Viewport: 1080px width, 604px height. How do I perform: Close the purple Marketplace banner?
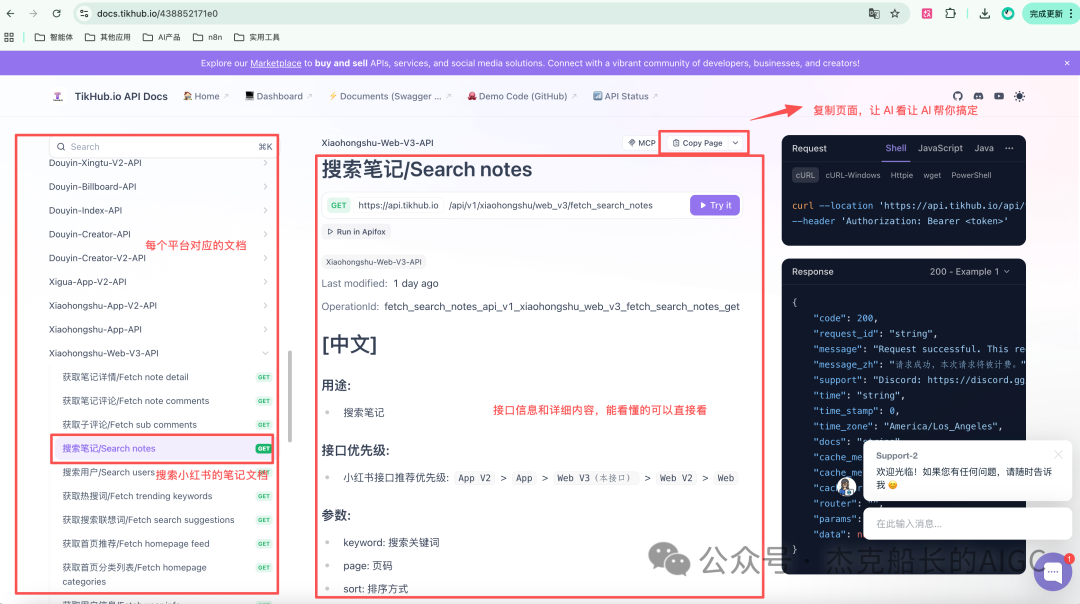pos(1067,63)
